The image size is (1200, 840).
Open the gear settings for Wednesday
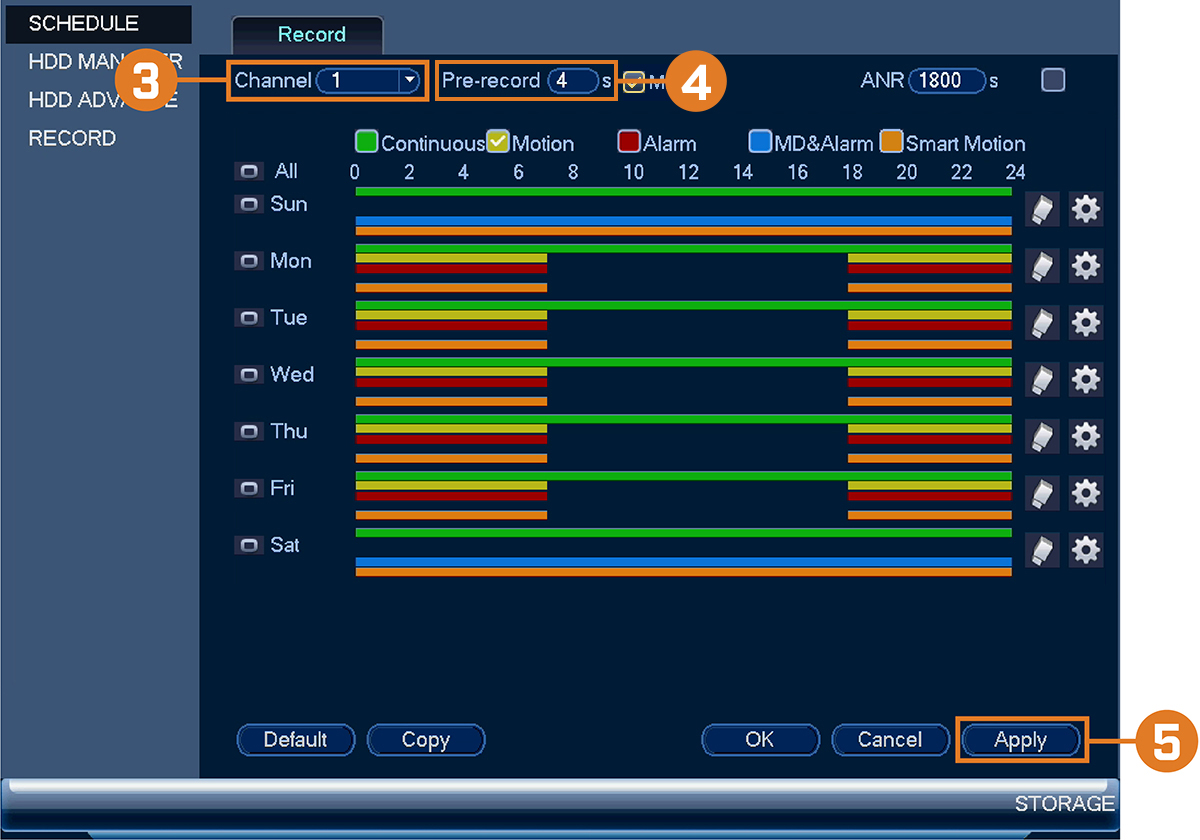coord(1086,380)
